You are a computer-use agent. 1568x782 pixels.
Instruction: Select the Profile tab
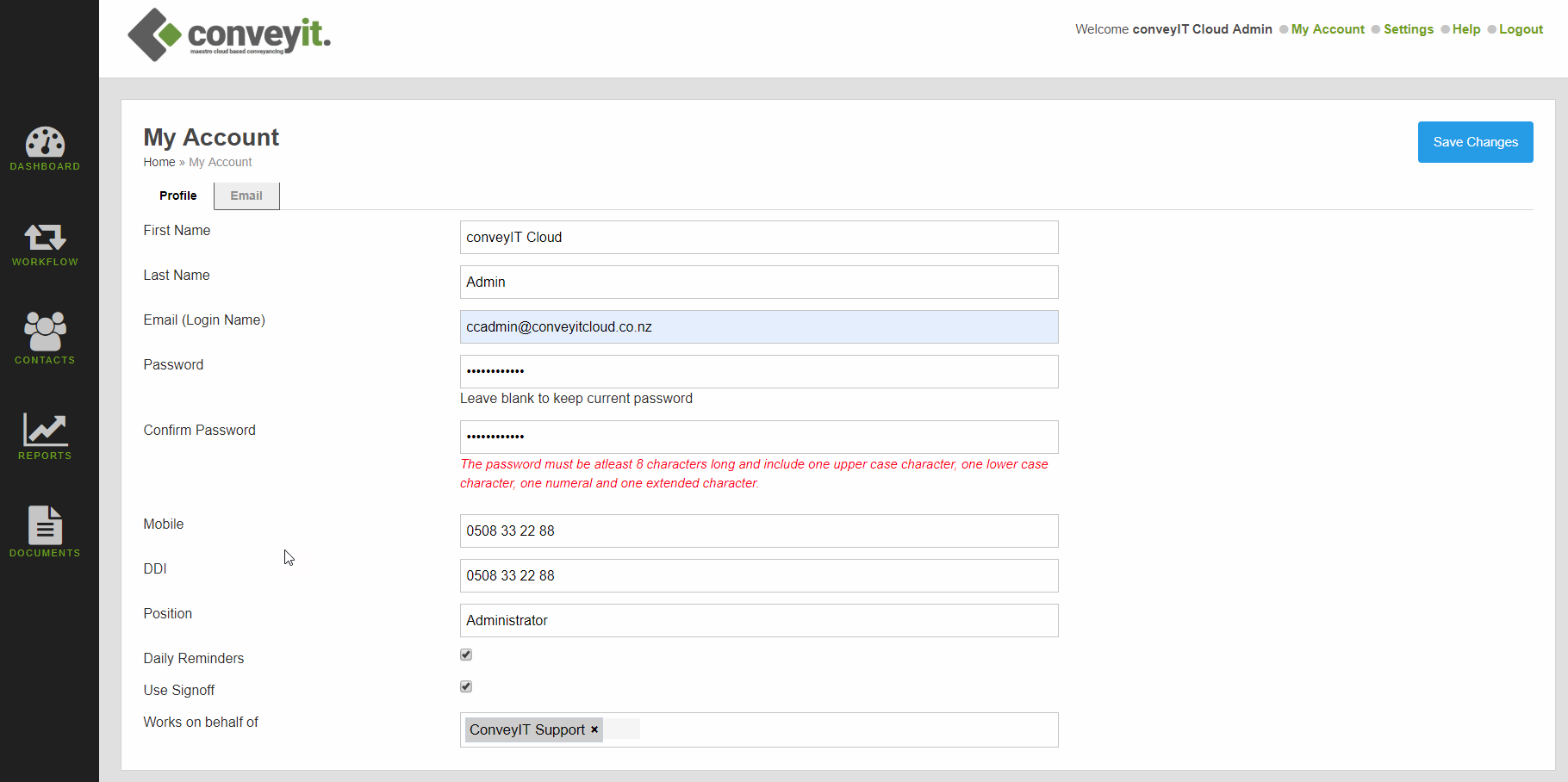pos(177,195)
